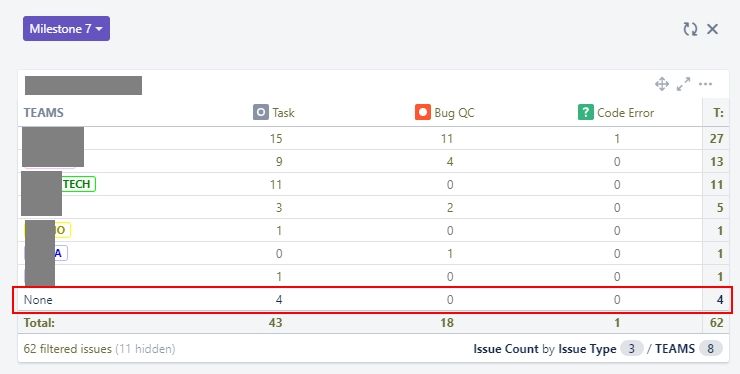This screenshot has width=740, height=374.
Task: Click row total 5
Action: (x=720, y=207)
